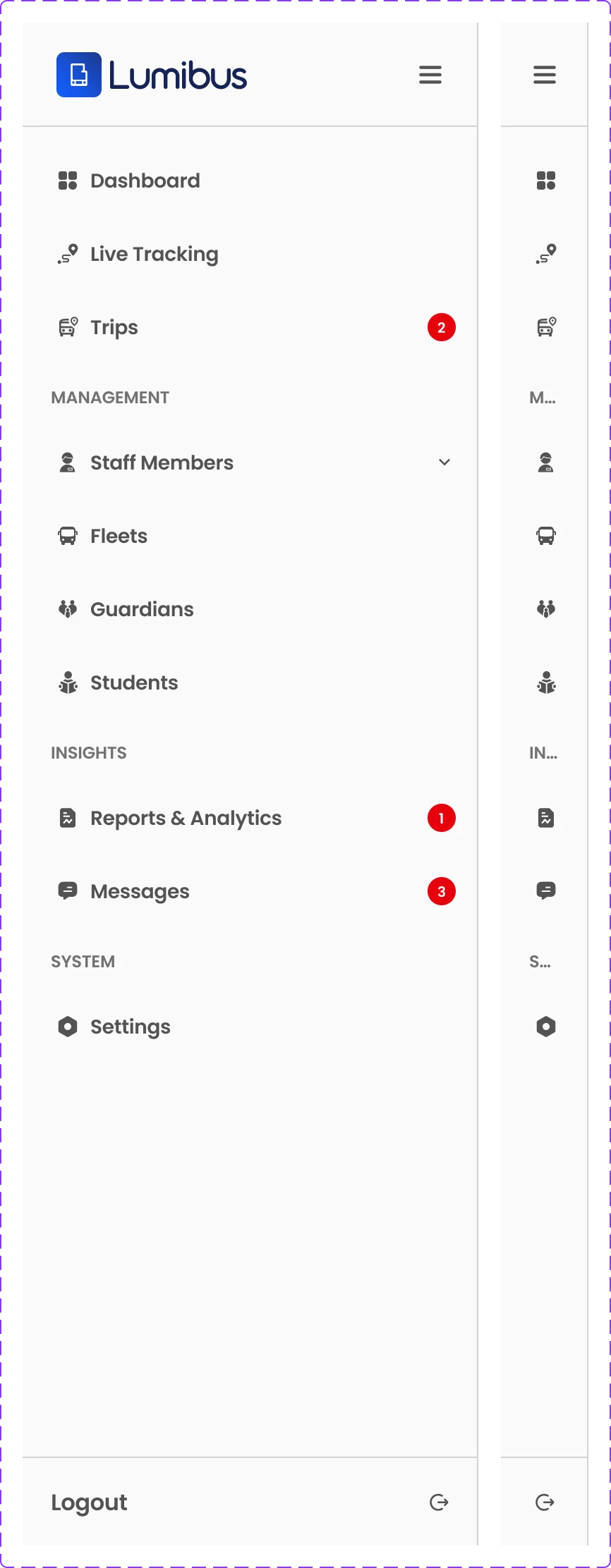Click the Trips badge showing 2
Image resolution: width=611 pixels, height=1568 pixels.
point(442,327)
